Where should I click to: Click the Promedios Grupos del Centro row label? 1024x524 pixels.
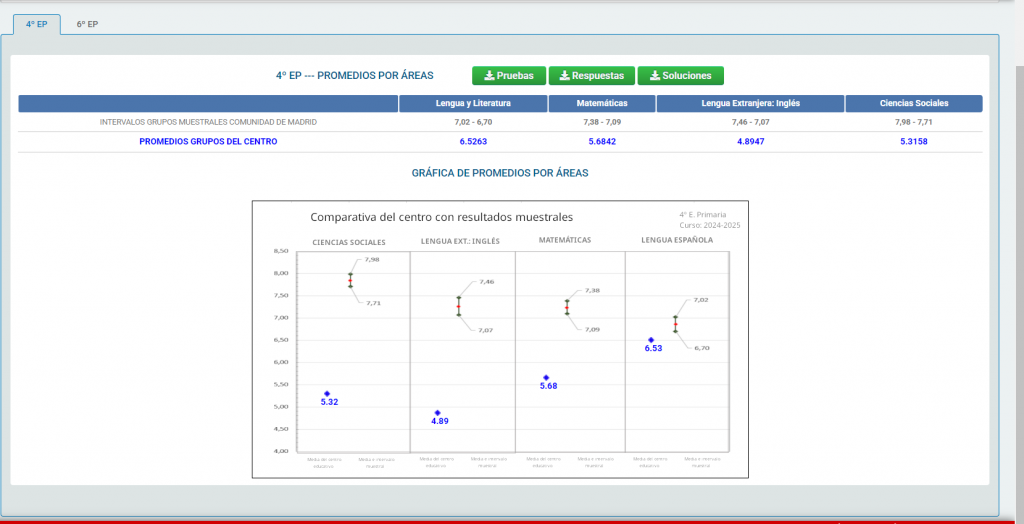[208, 141]
